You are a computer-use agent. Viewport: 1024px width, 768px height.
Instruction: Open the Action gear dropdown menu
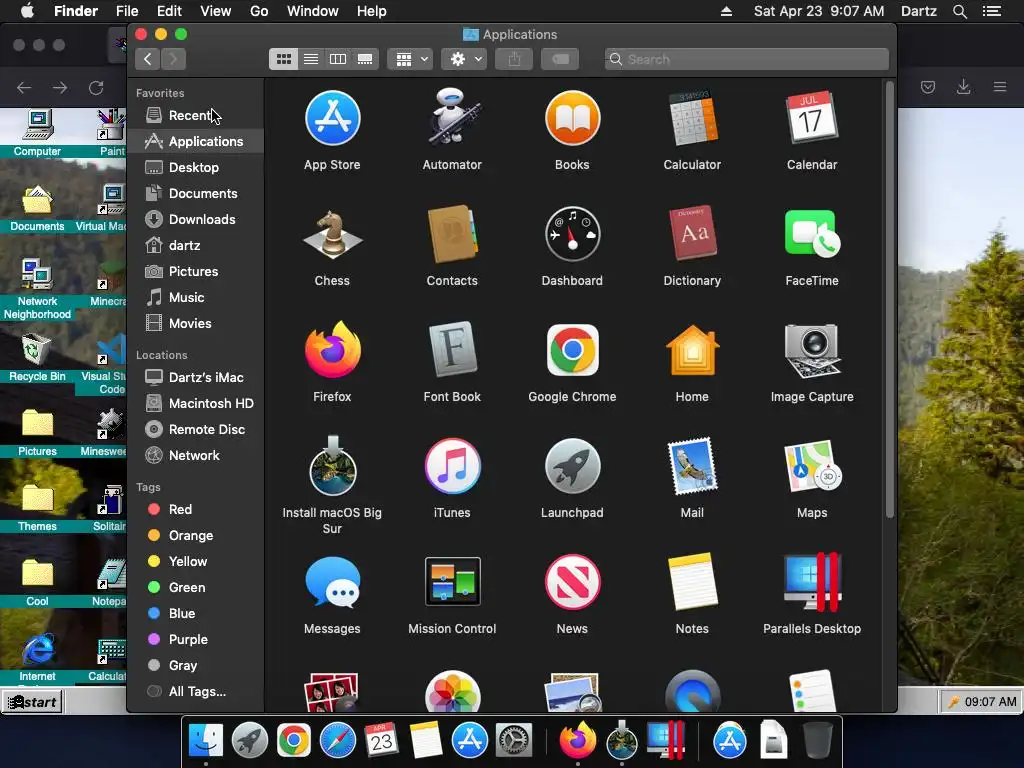464,59
